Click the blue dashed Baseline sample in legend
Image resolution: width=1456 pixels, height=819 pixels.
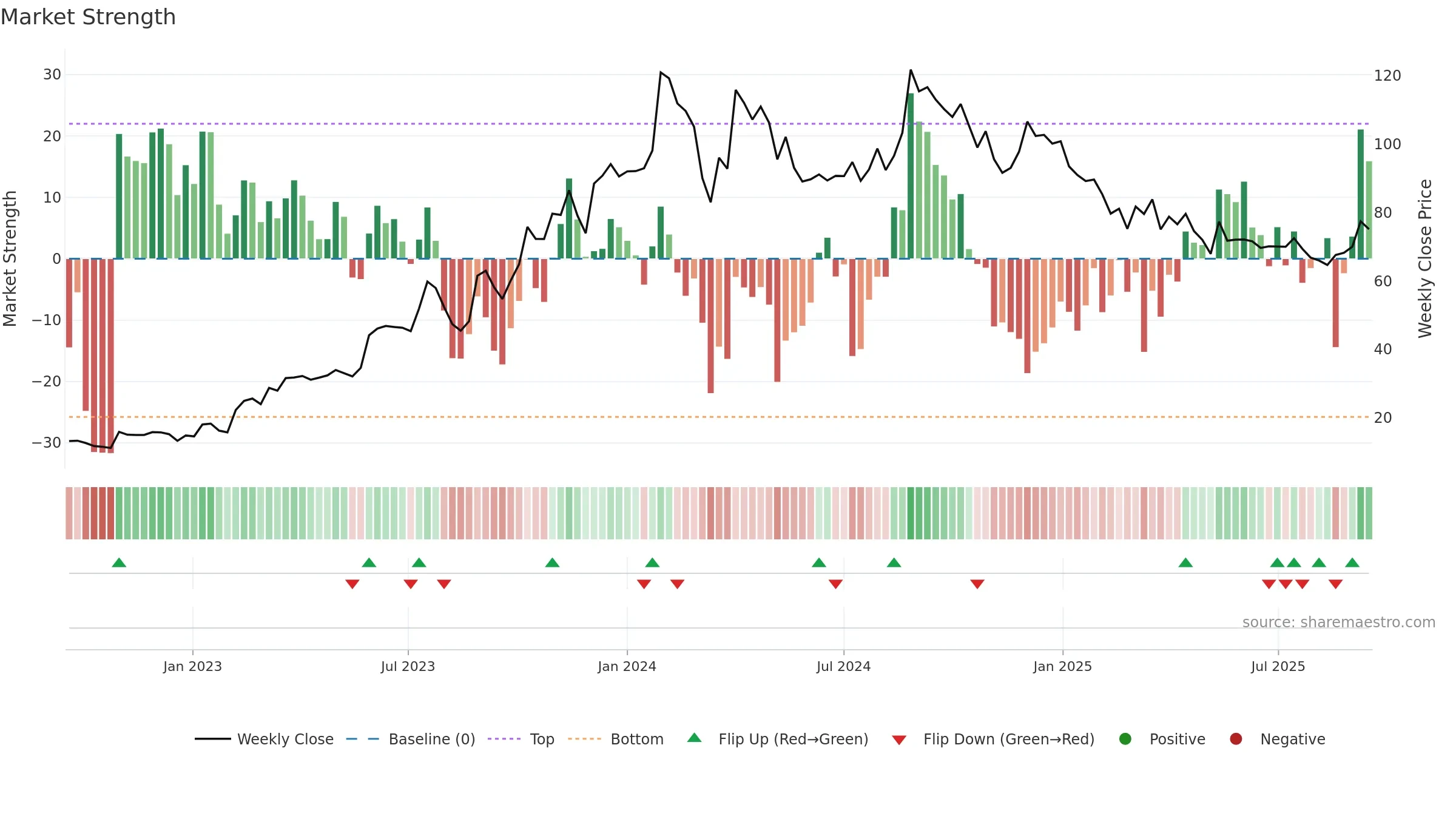point(362,739)
